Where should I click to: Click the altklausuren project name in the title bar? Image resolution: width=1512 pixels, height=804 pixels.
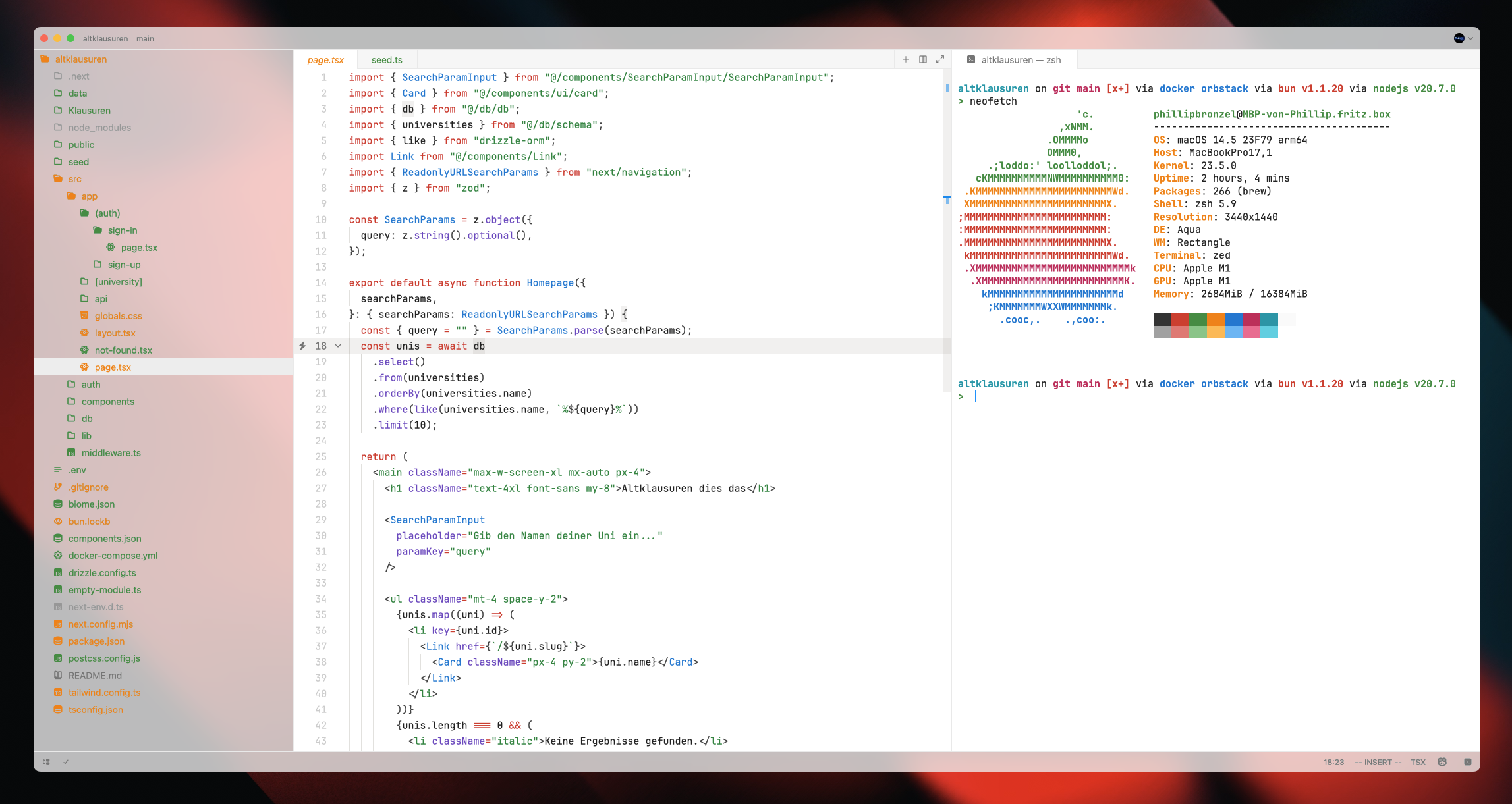pyautogui.click(x=105, y=38)
